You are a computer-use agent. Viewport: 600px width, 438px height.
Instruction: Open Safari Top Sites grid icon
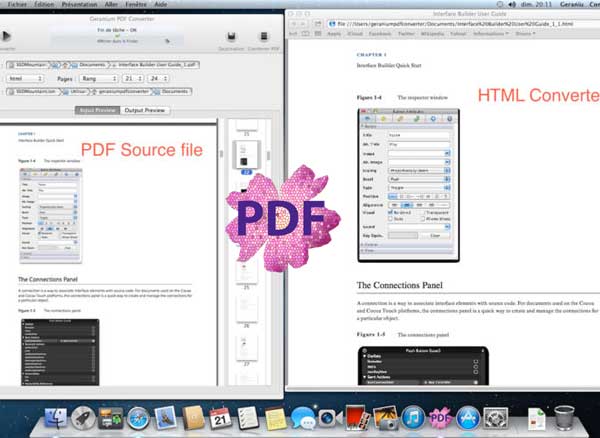(318, 34)
